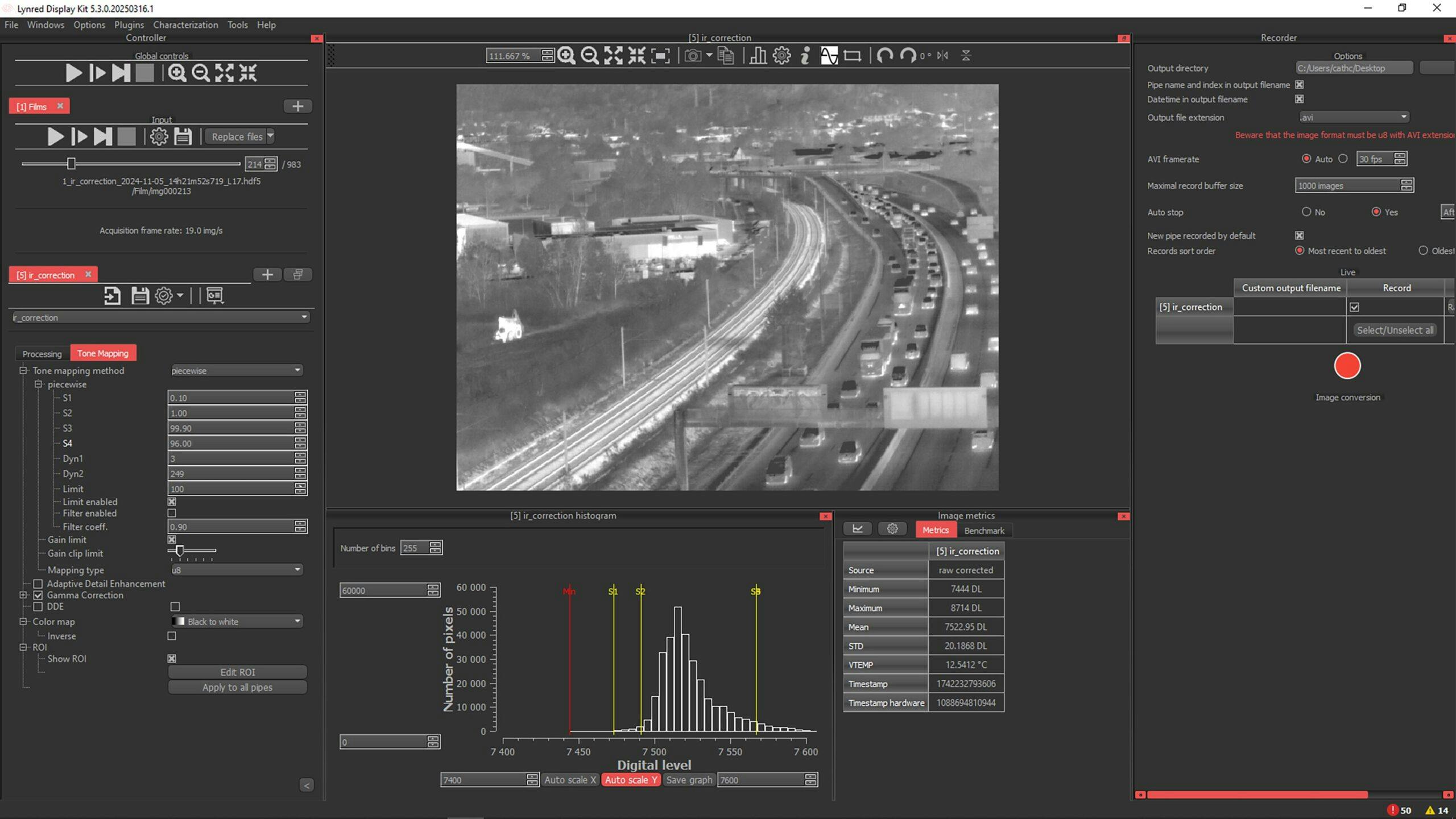Click the crop/ROI rectangle icon in viewer toolbar
Image resolution: width=1456 pixels, height=819 pixels.
click(x=852, y=56)
